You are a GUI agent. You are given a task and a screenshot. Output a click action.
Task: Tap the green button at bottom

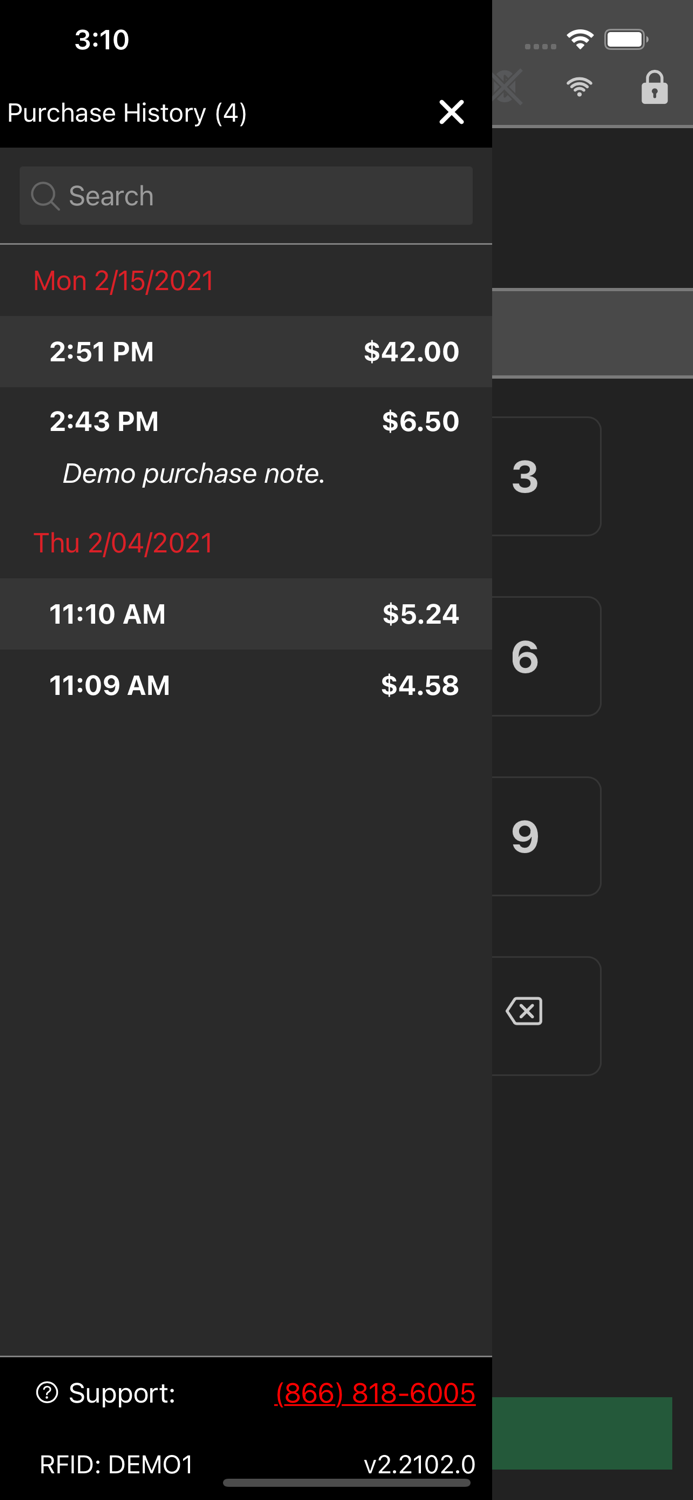pyautogui.click(x=582, y=1433)
